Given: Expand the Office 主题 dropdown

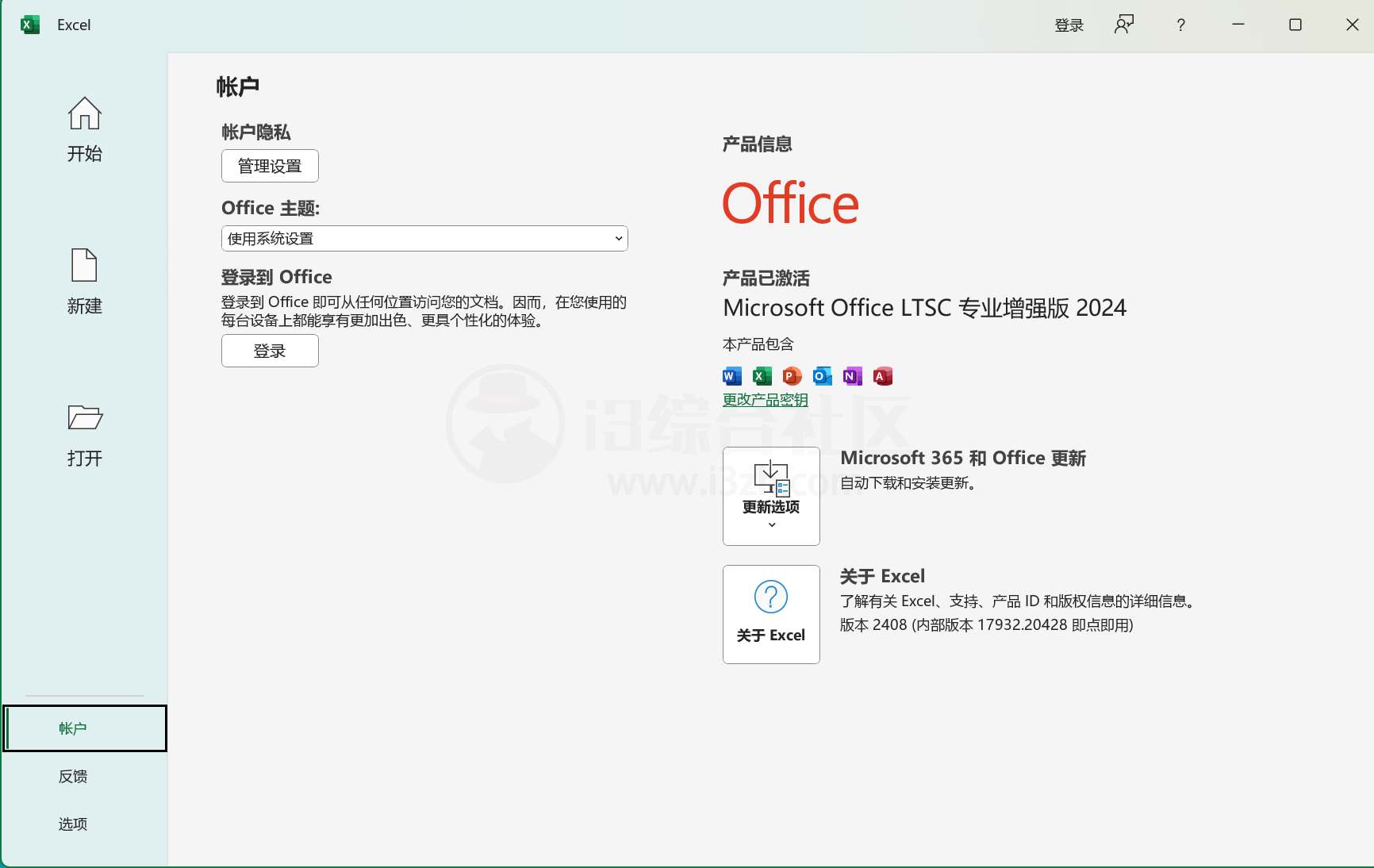Looking at the screenshot, I should (x=424, y=239).
